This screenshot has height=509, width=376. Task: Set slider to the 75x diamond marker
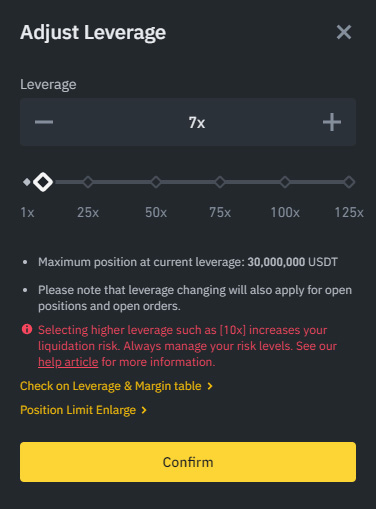tap(220, 182)
